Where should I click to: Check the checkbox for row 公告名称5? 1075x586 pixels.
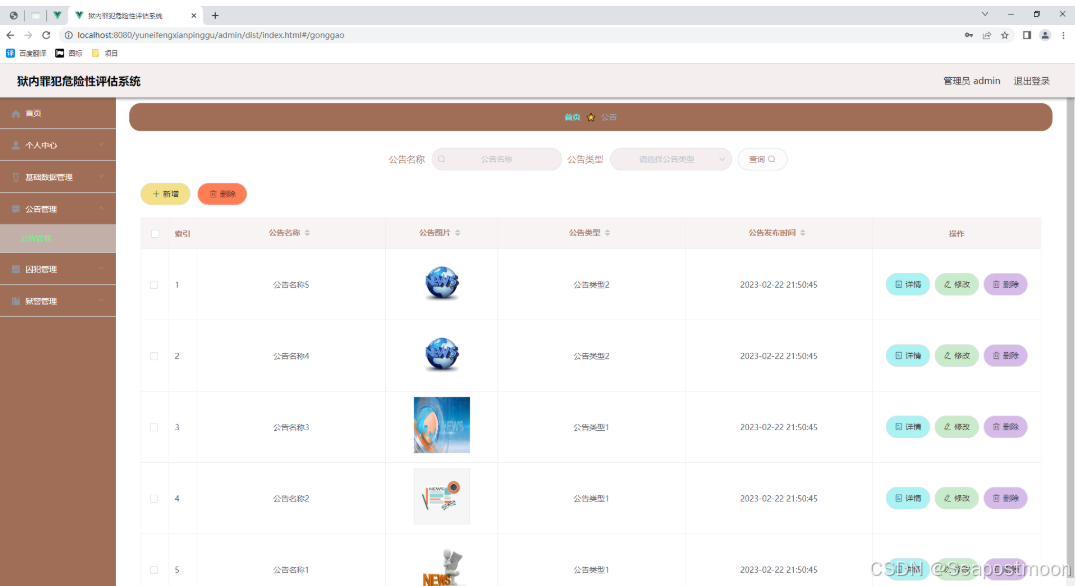coord(153,284)
